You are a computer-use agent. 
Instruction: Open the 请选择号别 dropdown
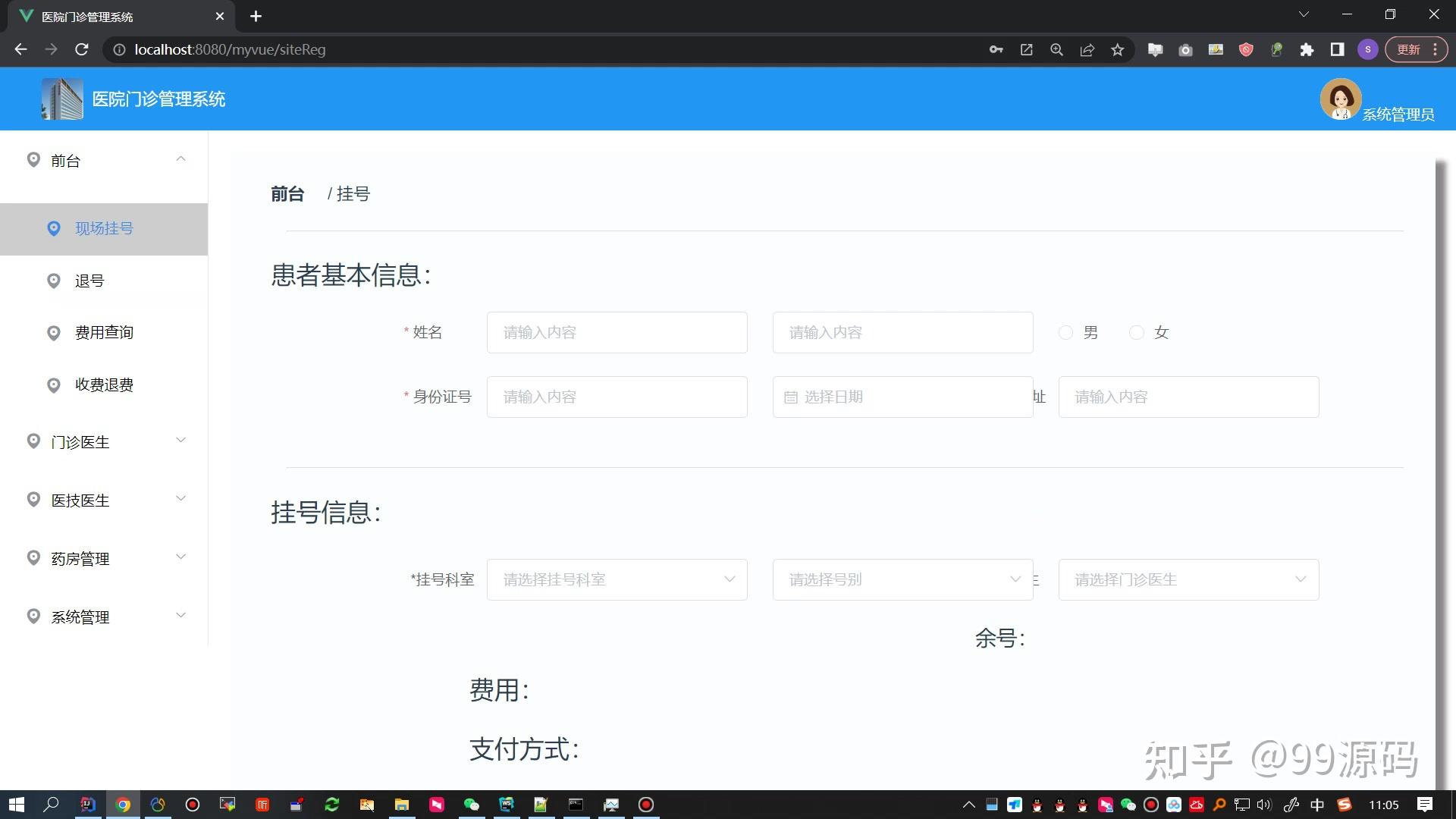click(902, 580)
